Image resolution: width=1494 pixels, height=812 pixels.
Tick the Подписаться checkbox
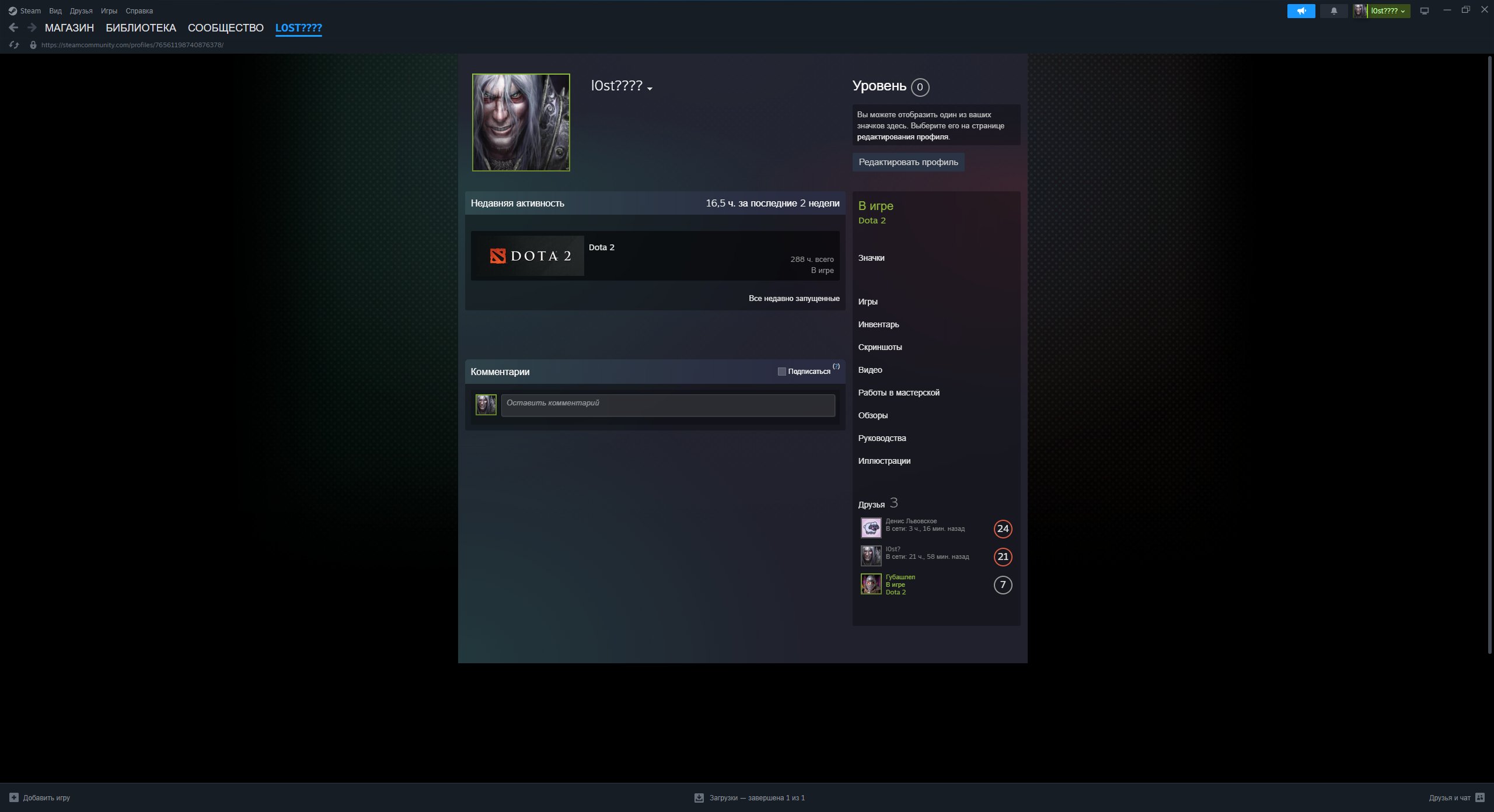pyautogui.click(x=782, y=372)
